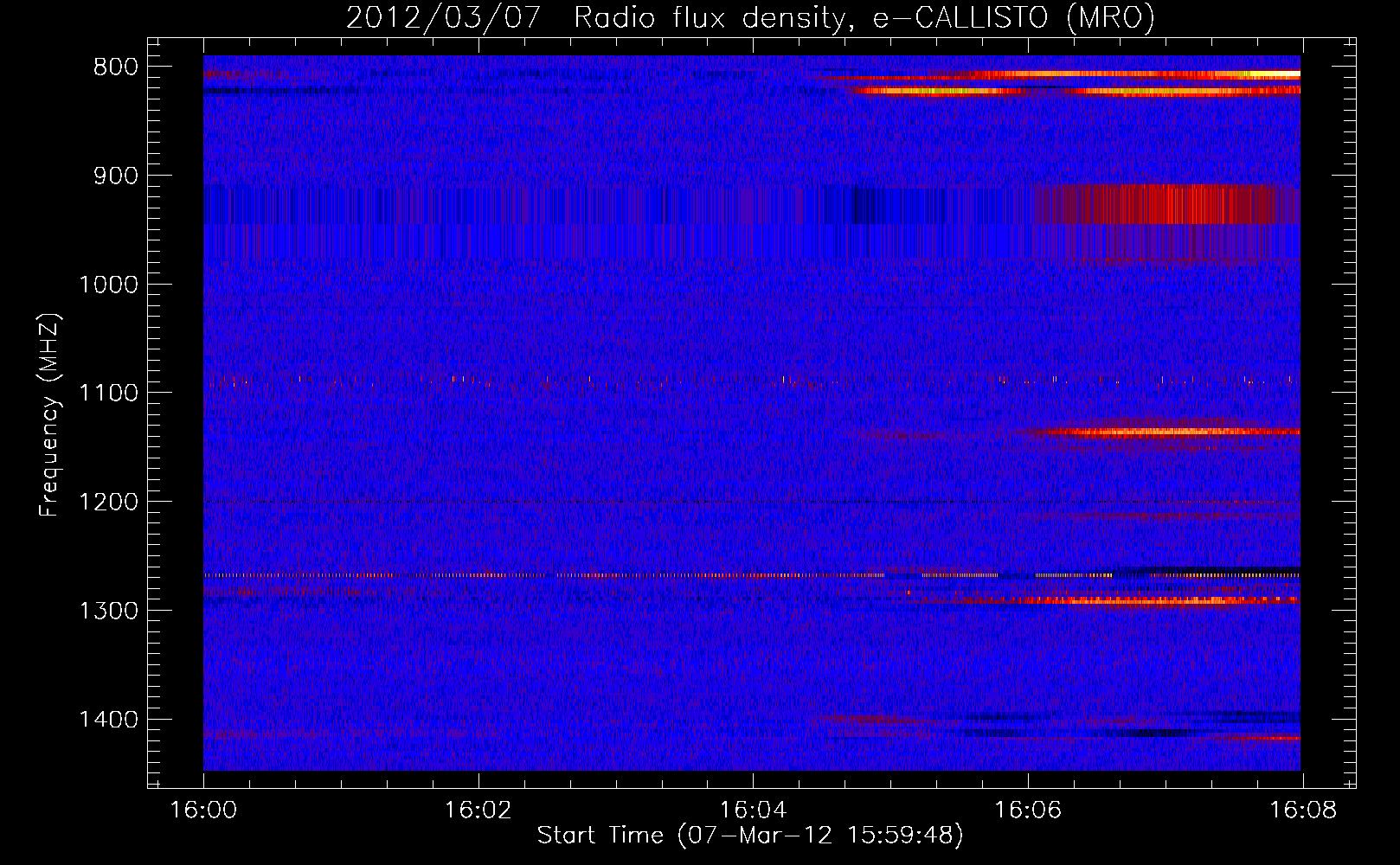Click the 16:04 time tick label
This screenshot has width=1400, height=865.
[753, 811]
